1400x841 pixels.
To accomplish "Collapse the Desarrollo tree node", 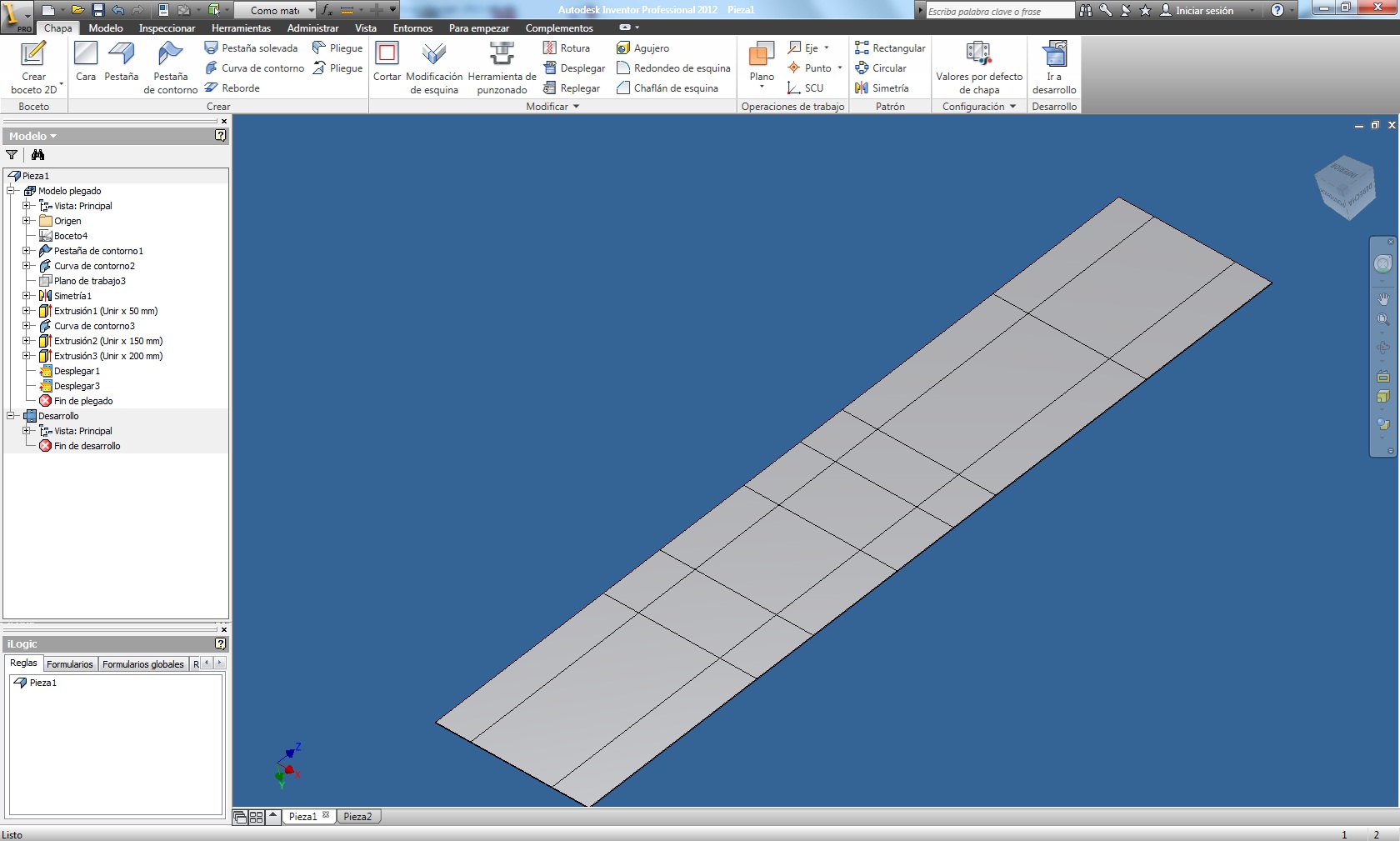I will (11, 416).
